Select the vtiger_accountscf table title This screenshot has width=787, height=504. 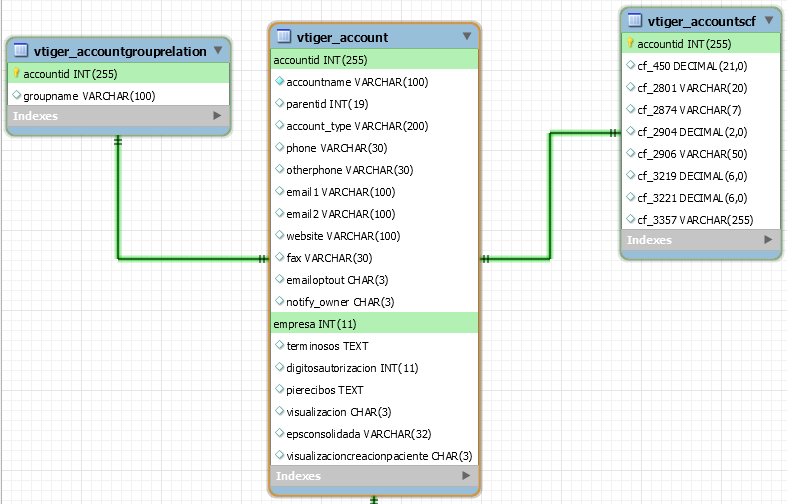701,22
